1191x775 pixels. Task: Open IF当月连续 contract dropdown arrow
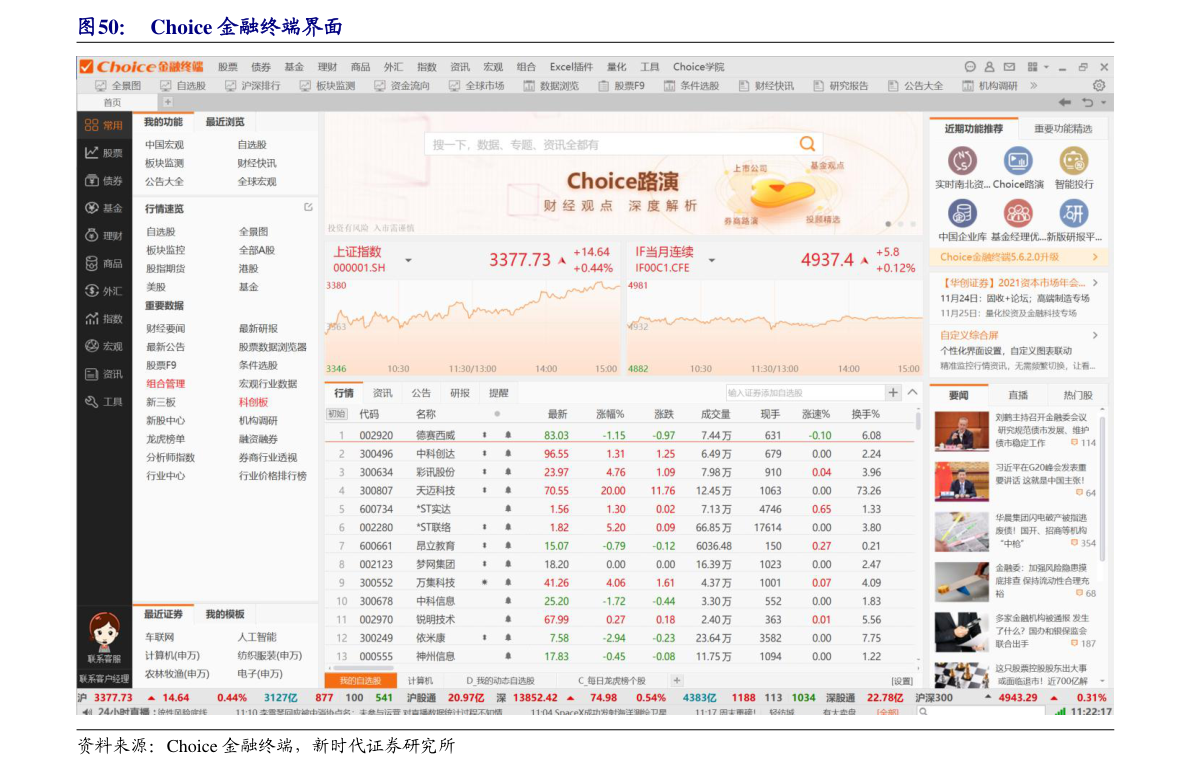click(712, 261)
